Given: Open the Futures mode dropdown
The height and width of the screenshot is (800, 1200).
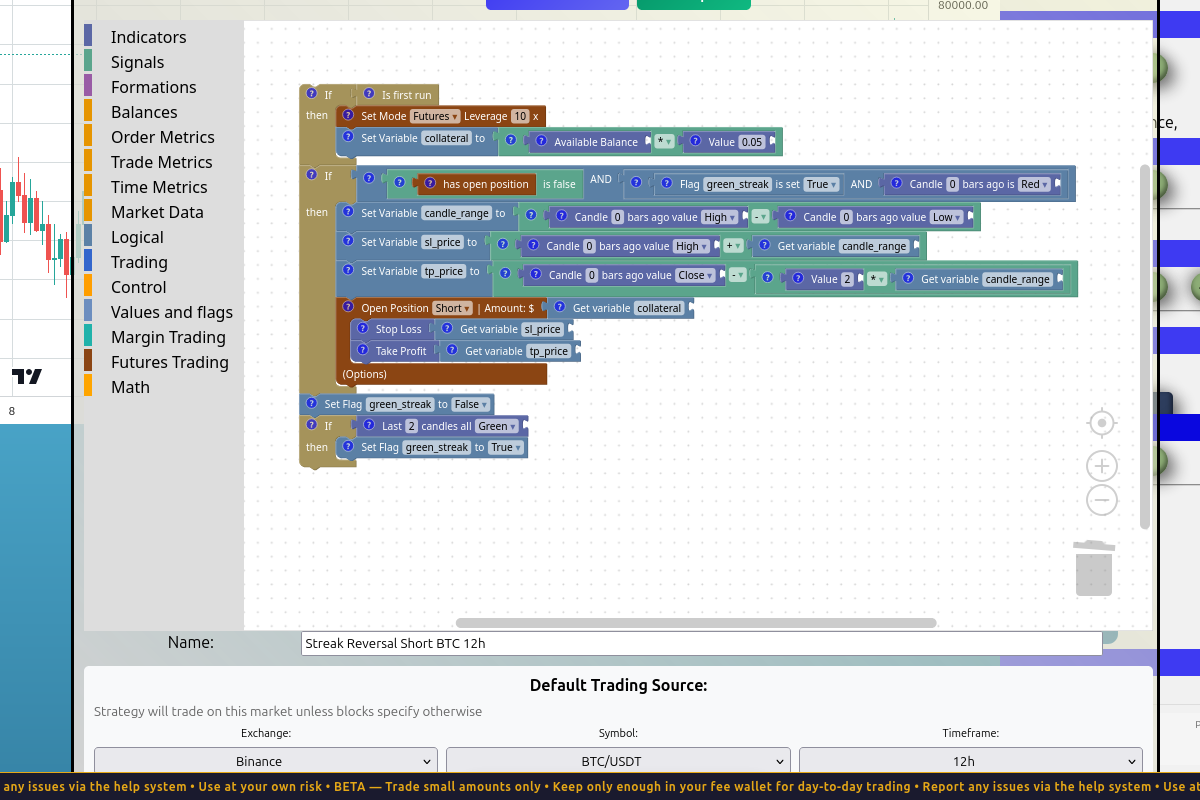Looking at the screenshot, I should [435, 116].
